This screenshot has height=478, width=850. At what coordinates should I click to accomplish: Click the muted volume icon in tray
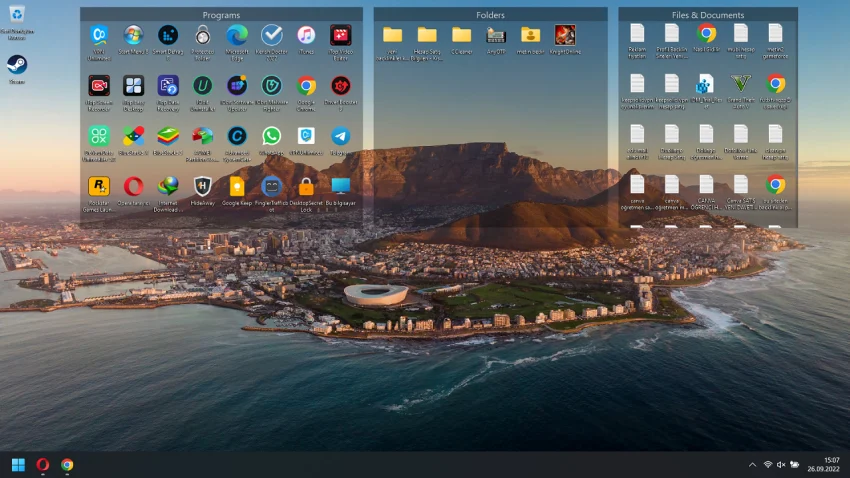[x=781, y=465]
